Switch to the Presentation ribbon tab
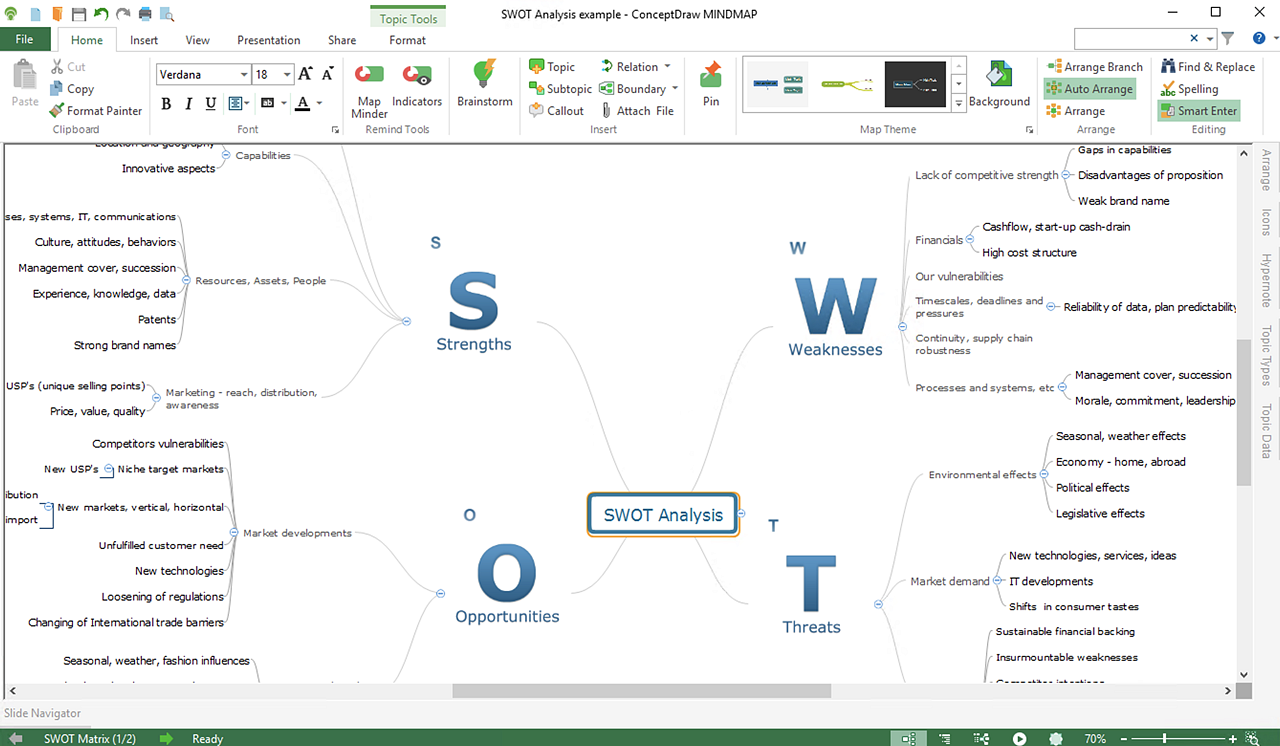The image size is (1280, 746). pyautogui.click(x=268, y=40)
